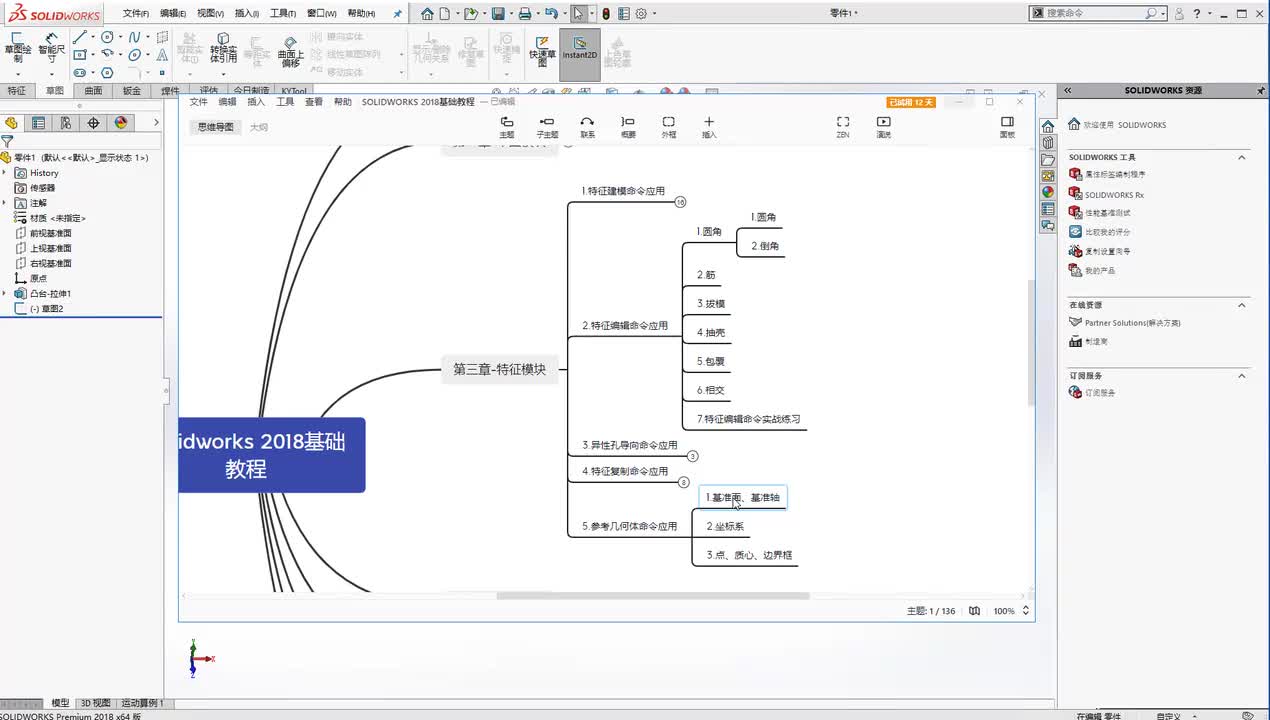Insert a subtopic (子主题) in mind map
Screen dimensions: 1270x720
pyautogui.click(x=547, y=127)
